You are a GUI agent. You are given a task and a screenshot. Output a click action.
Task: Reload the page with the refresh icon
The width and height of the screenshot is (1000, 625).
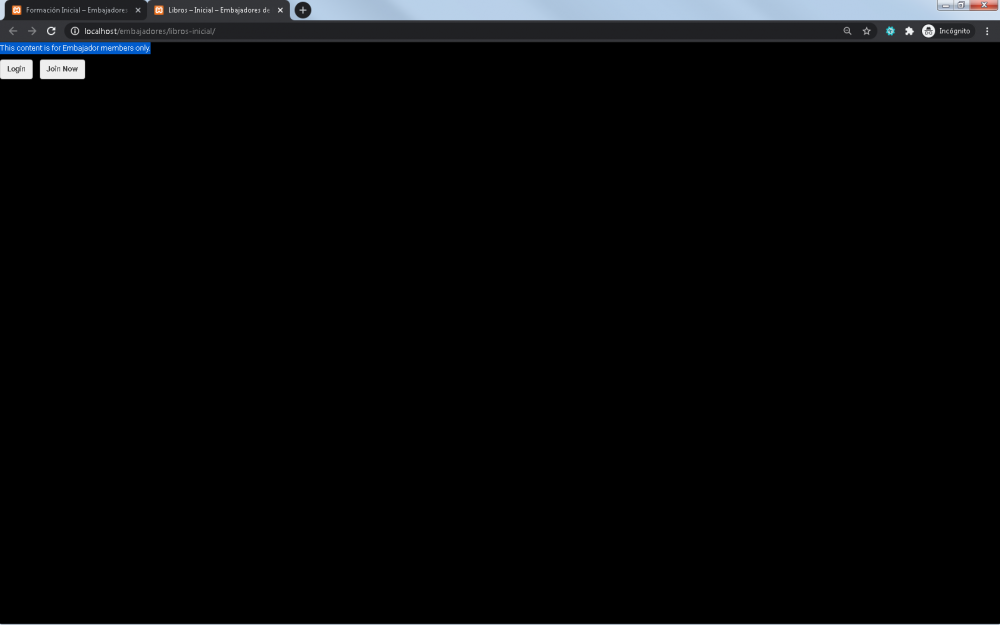(51, 31)
